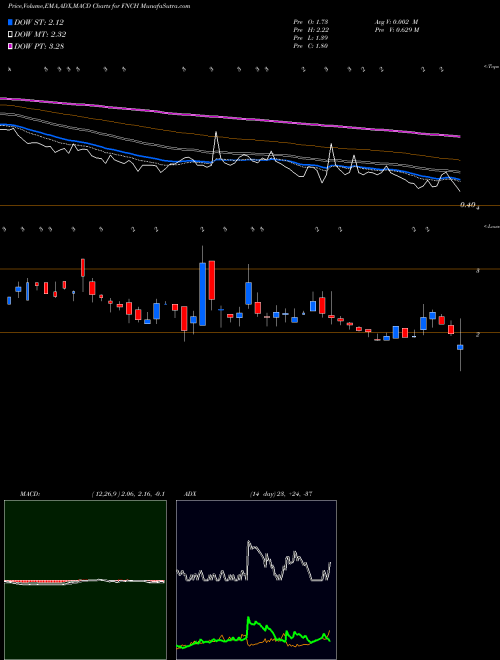Screen dimensions: 500x660
Task: Click the 'Pre V: 0.629 M' value
Action: 396,30
